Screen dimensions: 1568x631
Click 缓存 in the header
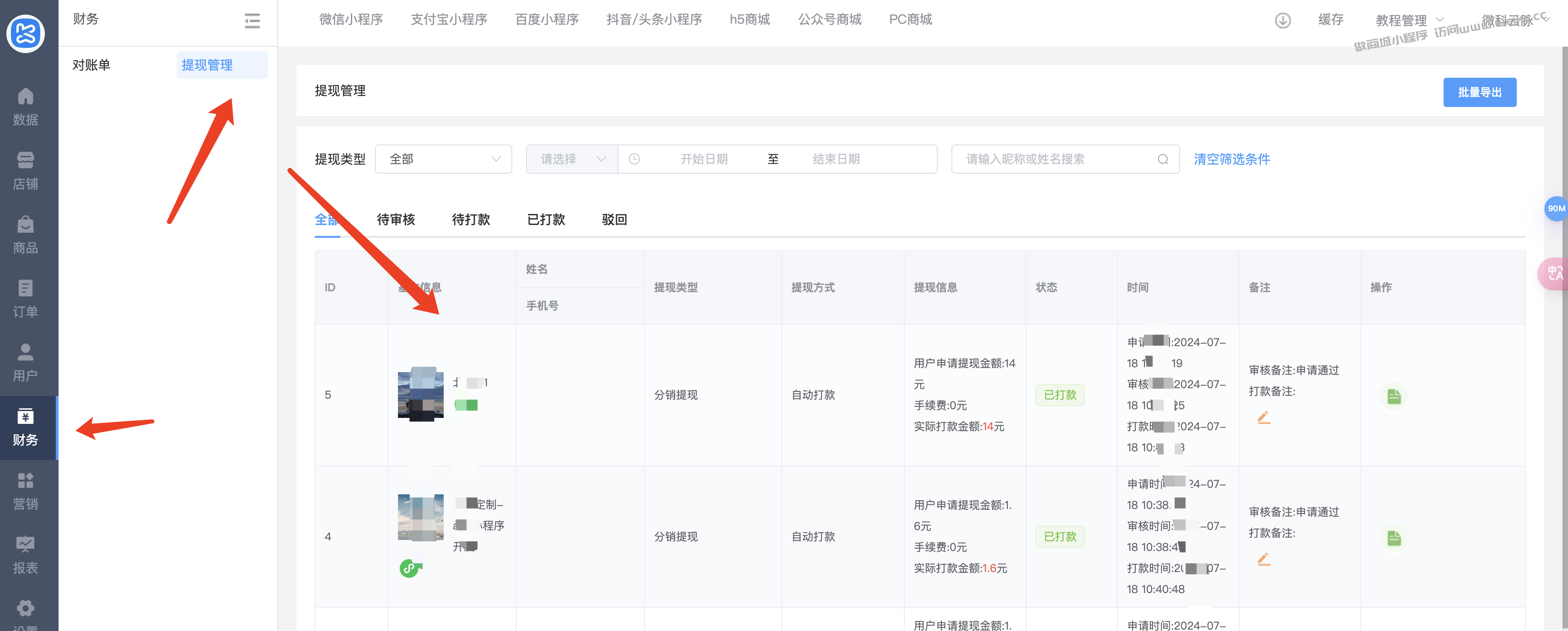click(x=1331, y=20)
